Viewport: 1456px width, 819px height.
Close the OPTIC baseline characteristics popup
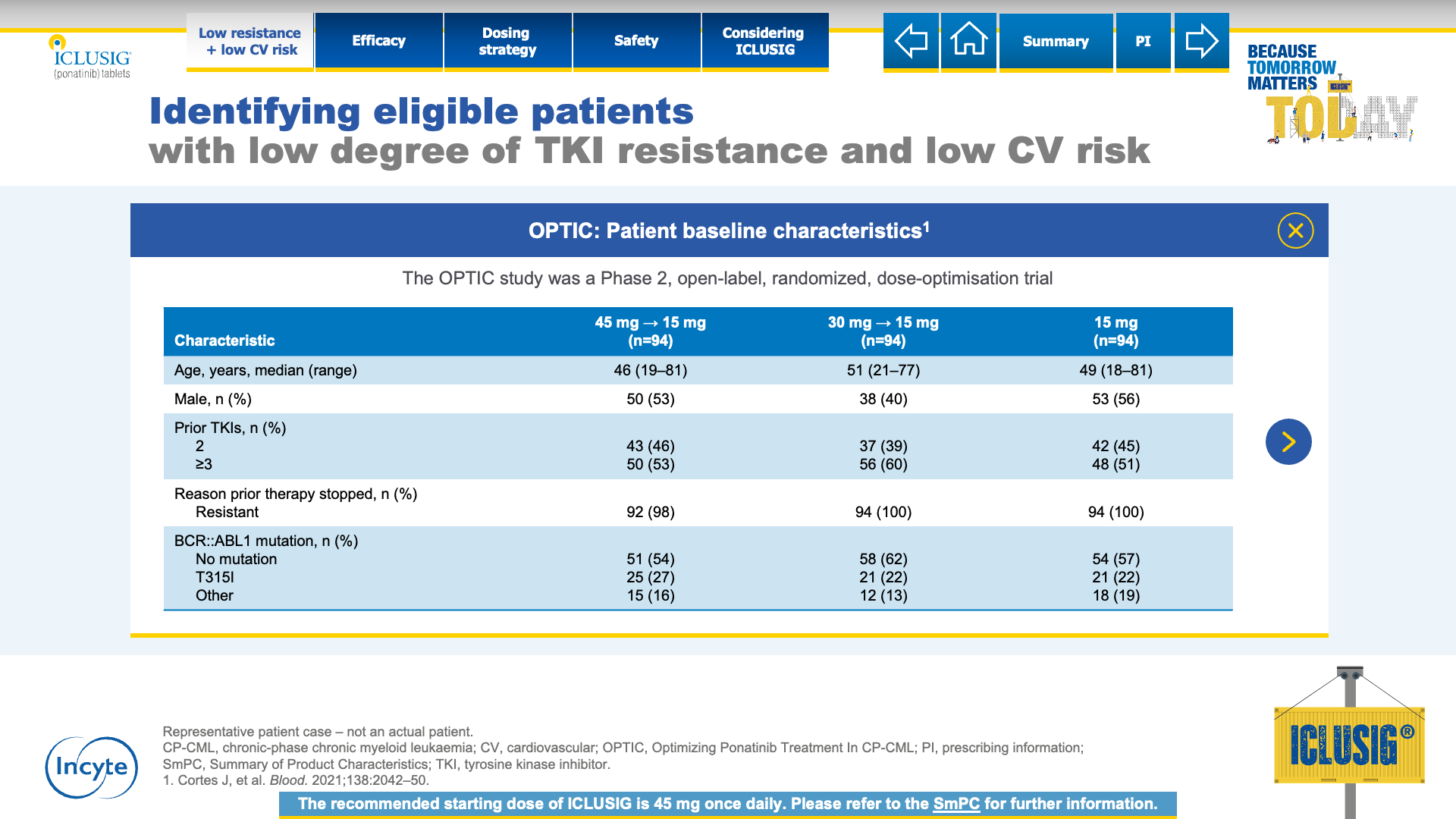pyautogui.click(x=1295, y=231)
